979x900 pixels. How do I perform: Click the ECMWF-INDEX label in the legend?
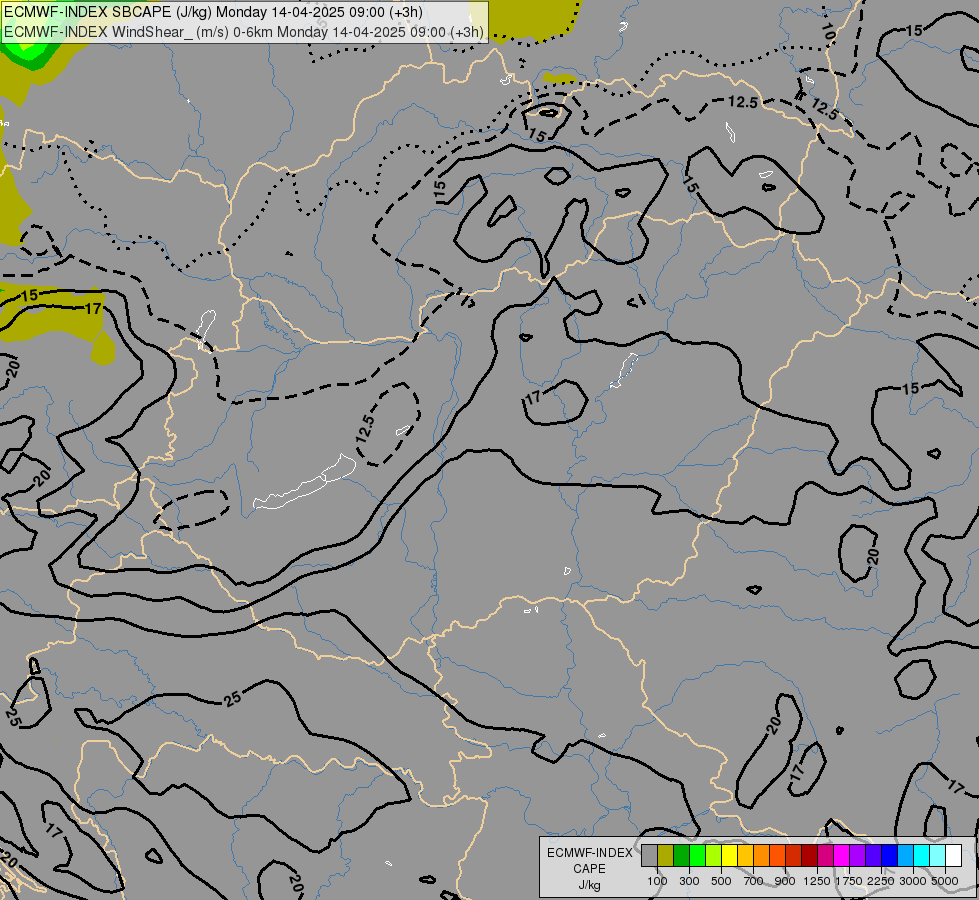590,853
